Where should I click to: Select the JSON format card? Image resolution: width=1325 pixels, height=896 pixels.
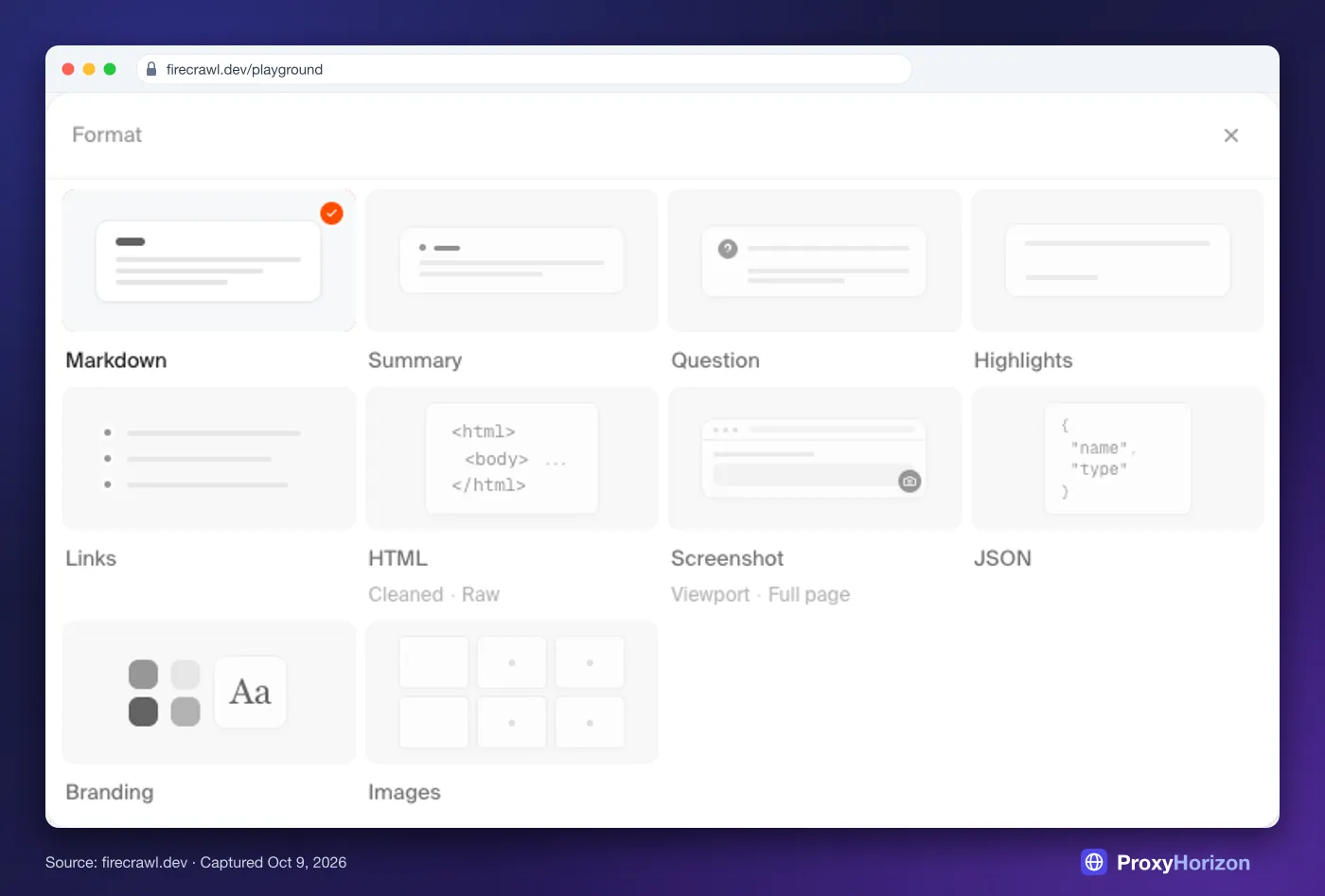[1117, 458]
